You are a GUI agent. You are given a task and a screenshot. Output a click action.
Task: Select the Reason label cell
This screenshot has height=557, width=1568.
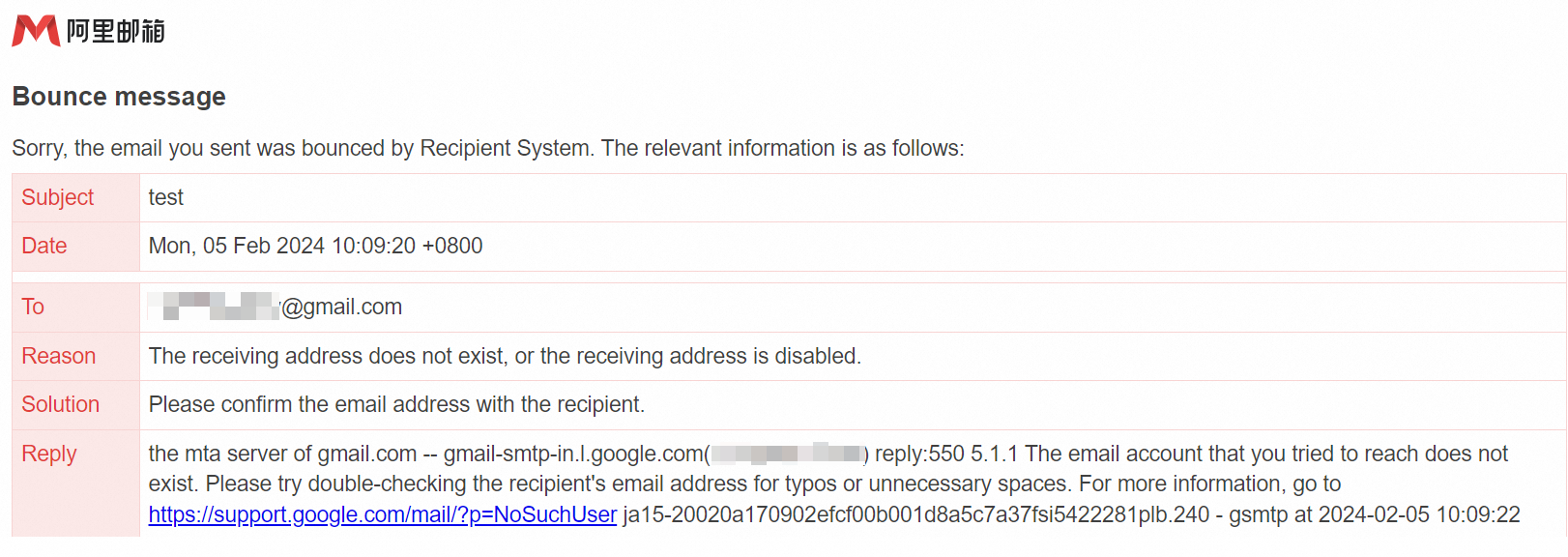75,356
